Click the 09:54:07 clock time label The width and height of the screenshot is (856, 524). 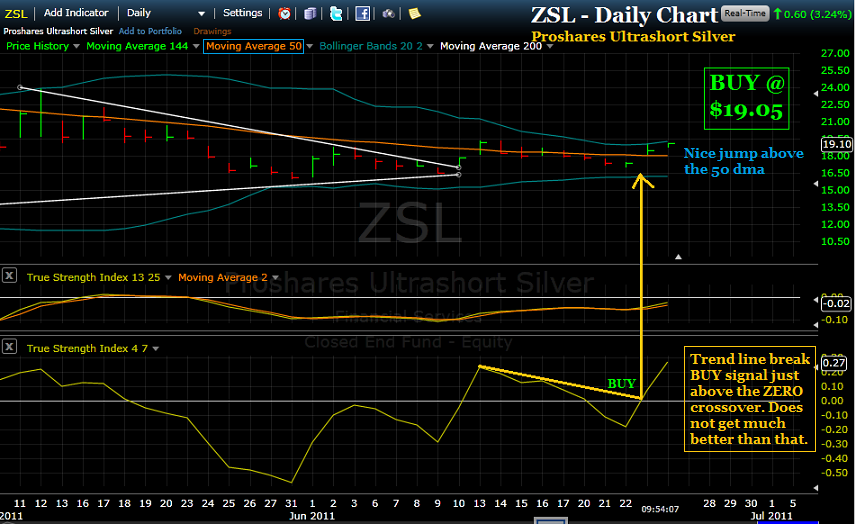660,509
